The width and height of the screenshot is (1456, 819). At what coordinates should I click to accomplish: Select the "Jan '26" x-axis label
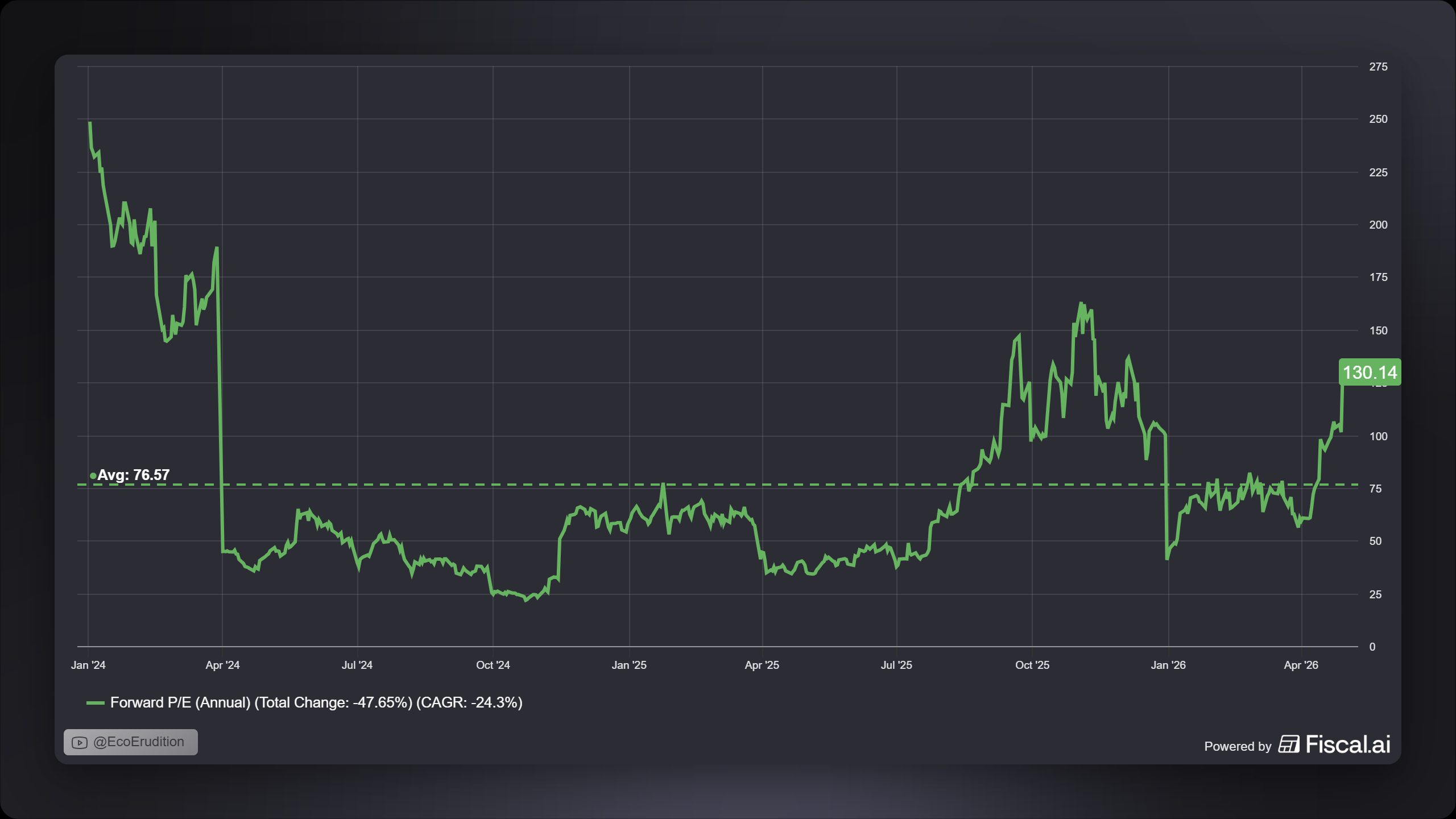(1168, 665)
